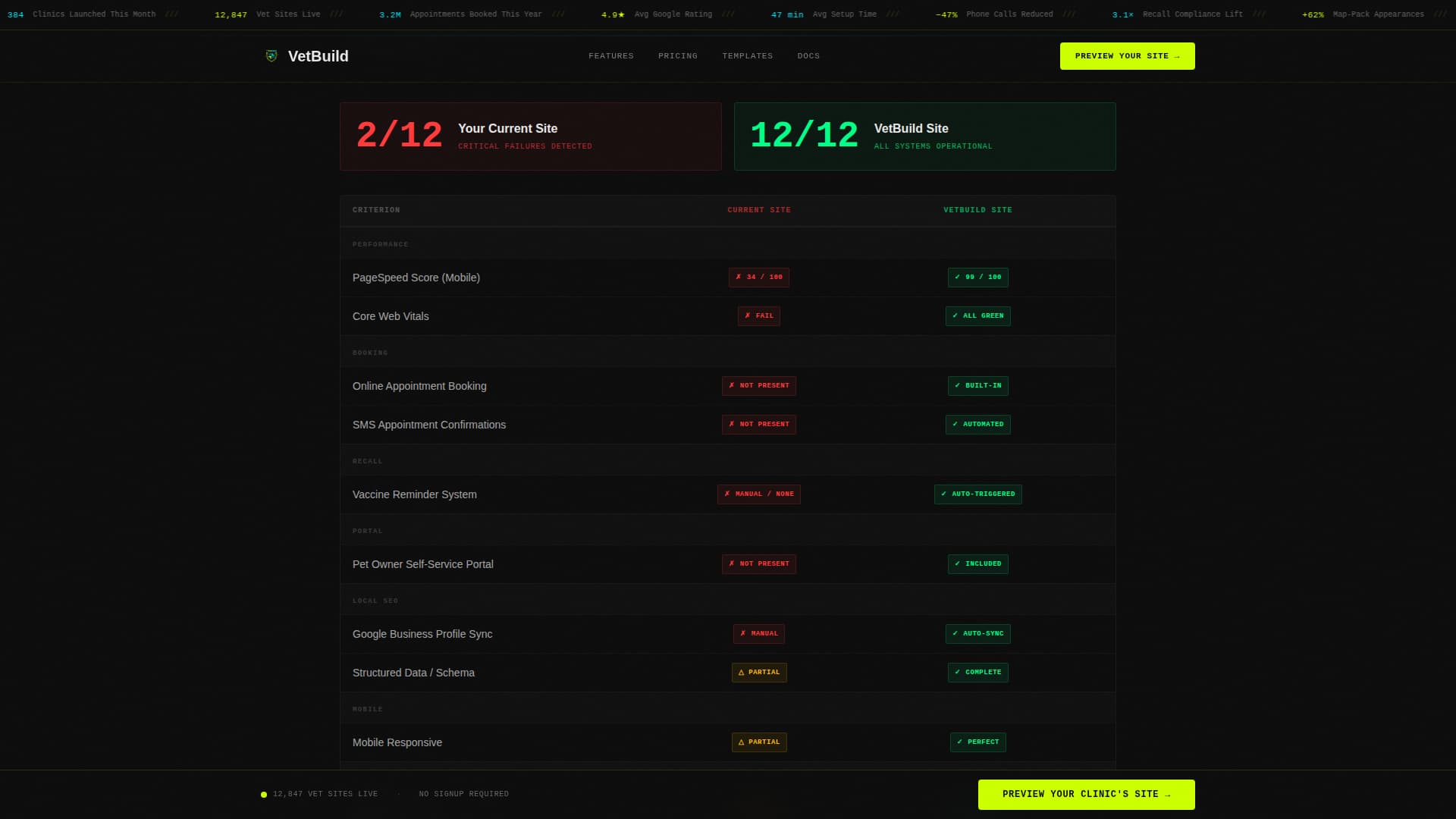Click the 47 min Avg Setup Time stat
Screen dimensions: 1456x819
(824, 14)
